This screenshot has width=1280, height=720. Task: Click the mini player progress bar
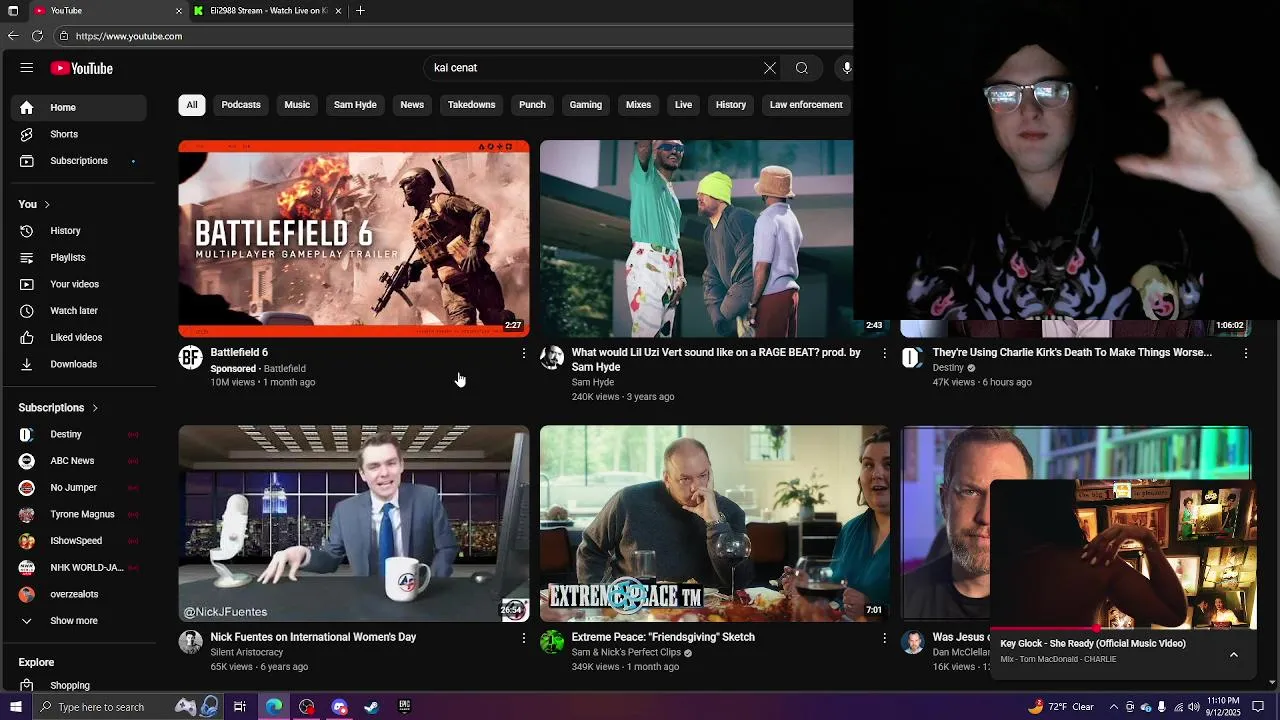pyautogui.click(x=1122, y=629)
